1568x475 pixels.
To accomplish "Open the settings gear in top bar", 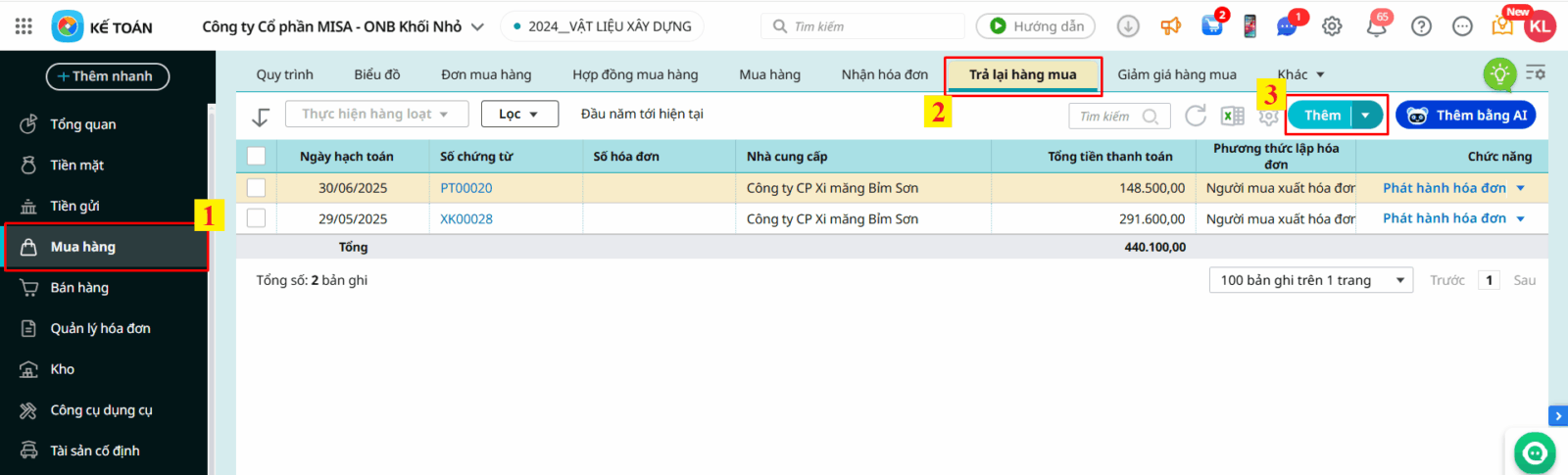I will tap(1332, 26).
